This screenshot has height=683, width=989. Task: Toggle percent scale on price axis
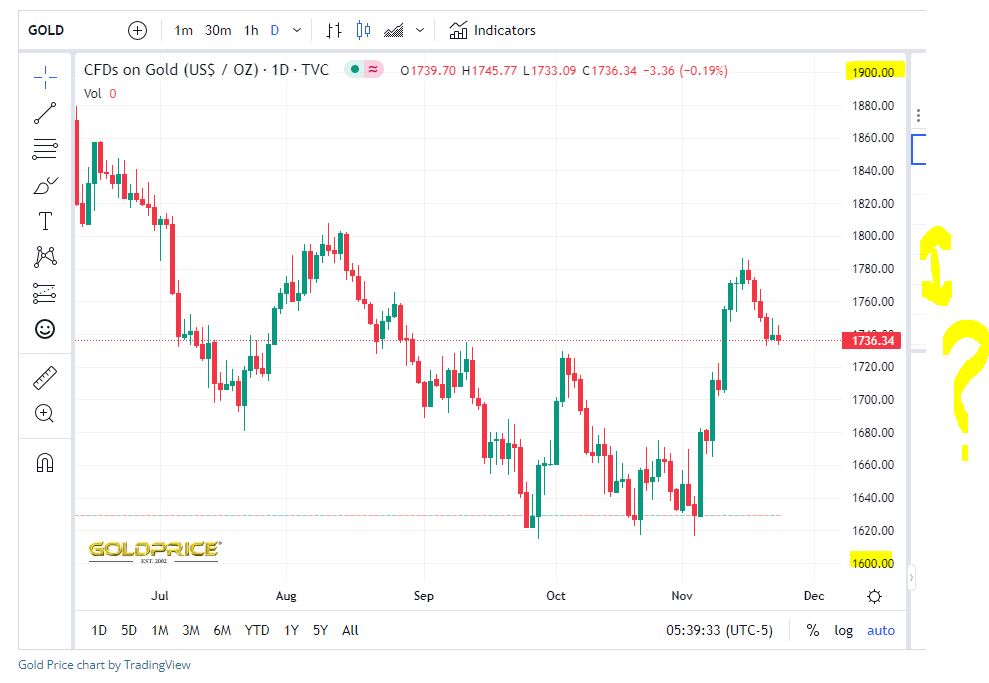coord(813,630)
